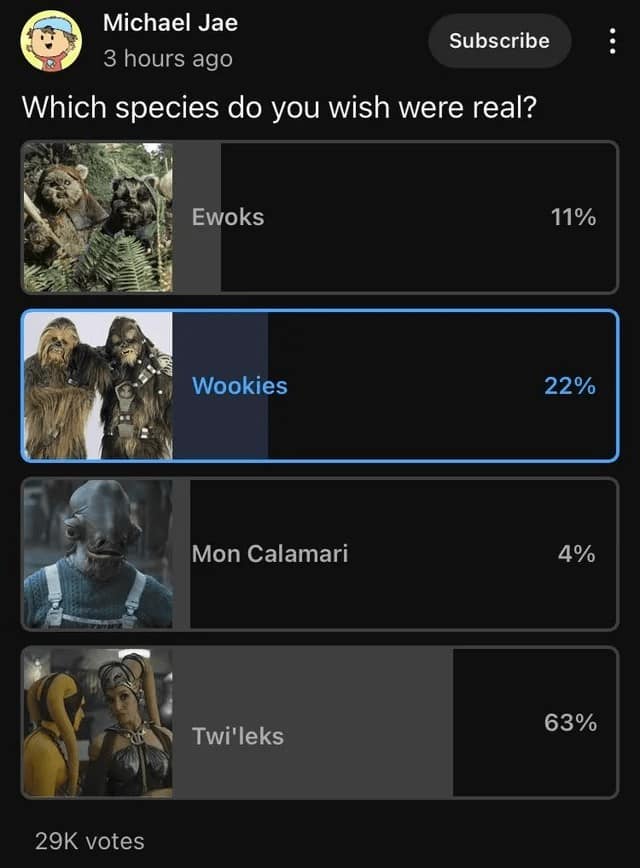This screenshot has height=868, width=640.
Task: Click the 22% result for Wookies
Action: 570,385
